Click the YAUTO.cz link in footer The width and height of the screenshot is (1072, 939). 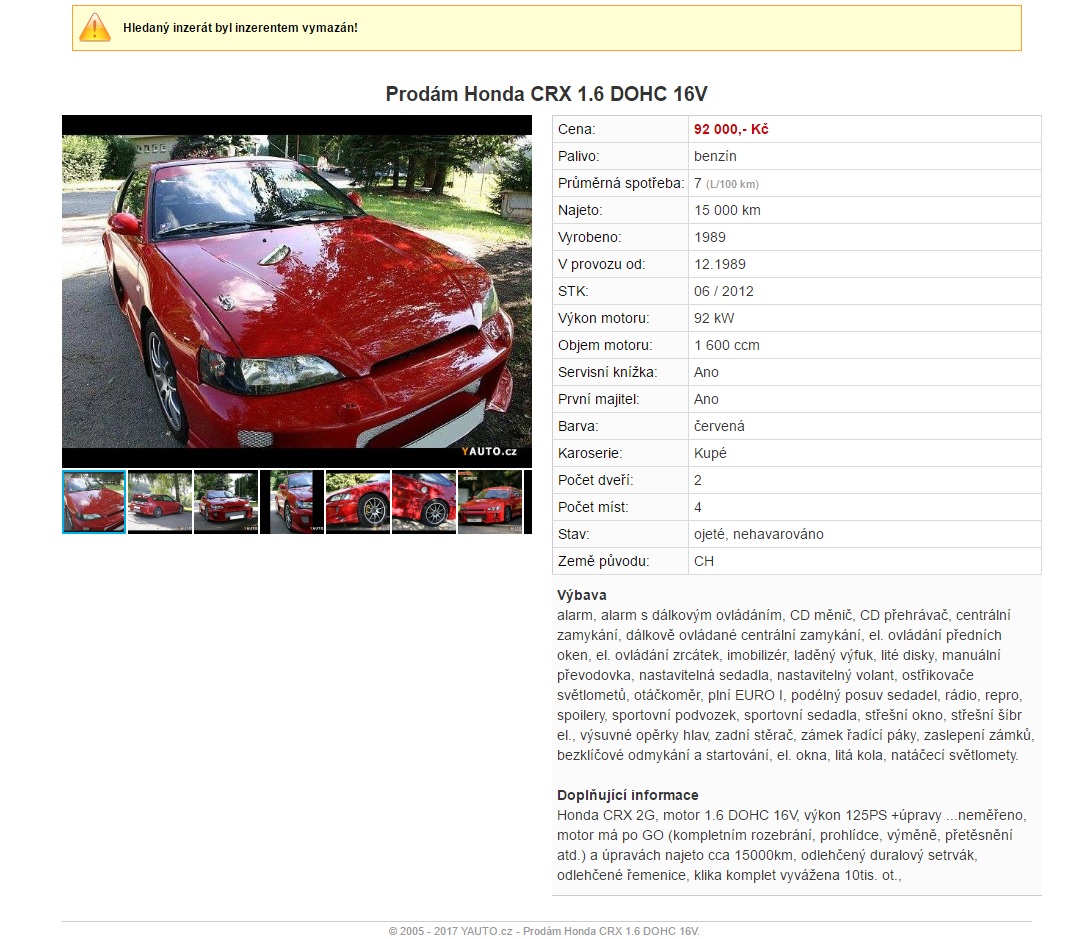click(x=488, y=931)
